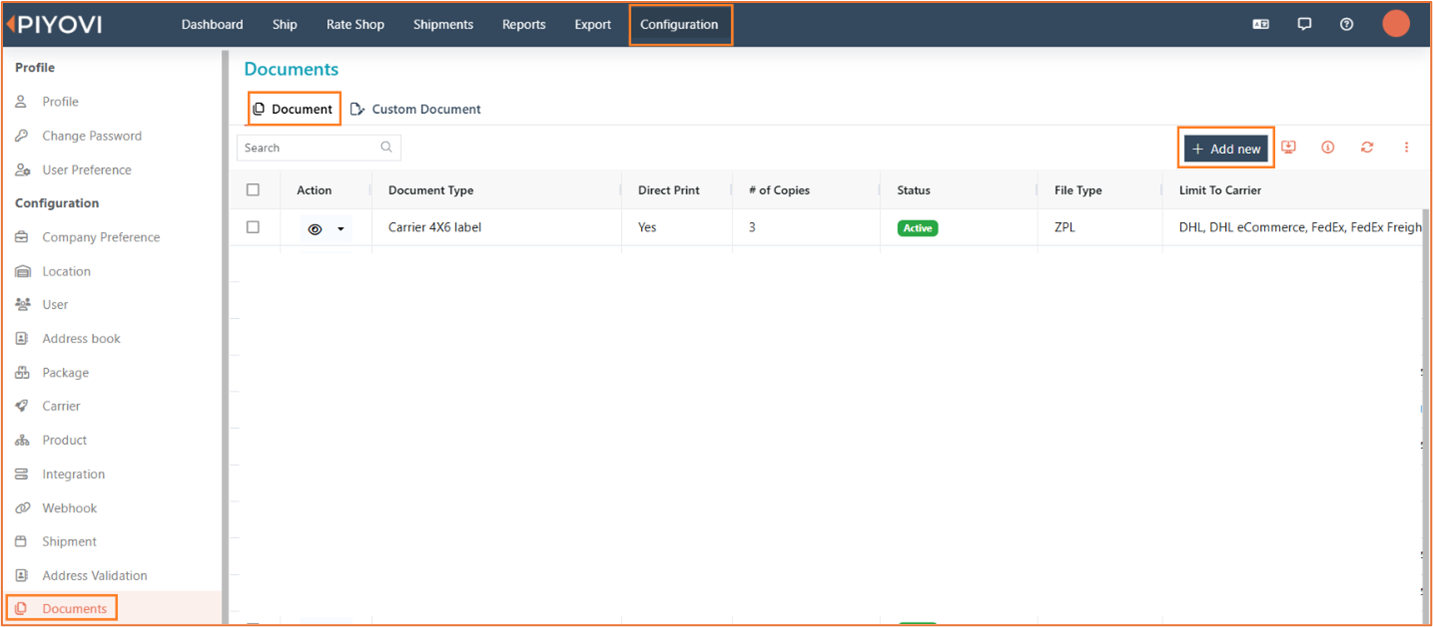Click into the Search input field

pyautogui.click(x=308, y=147)
